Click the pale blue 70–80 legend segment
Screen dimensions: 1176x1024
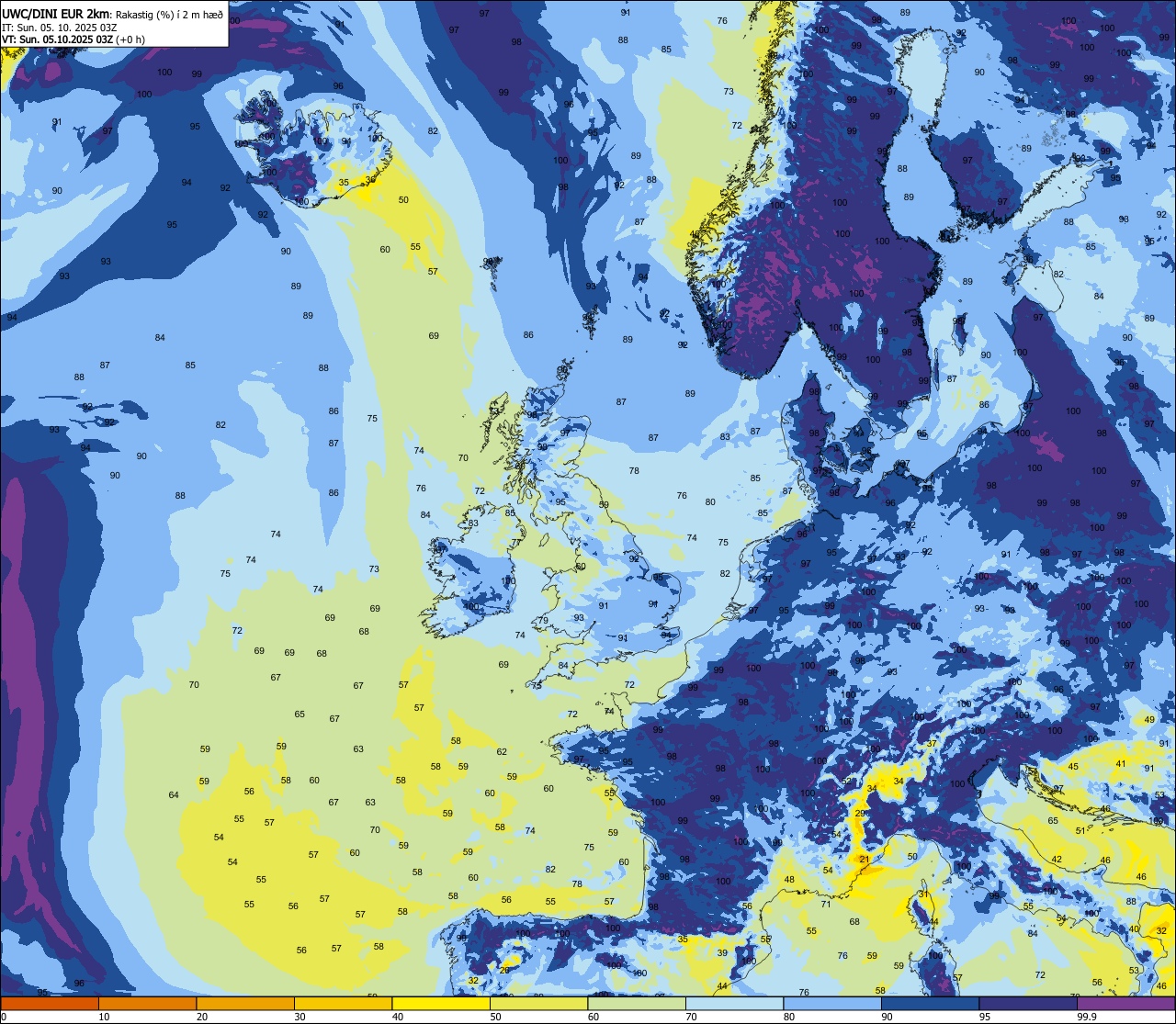tap(734, 1003)
